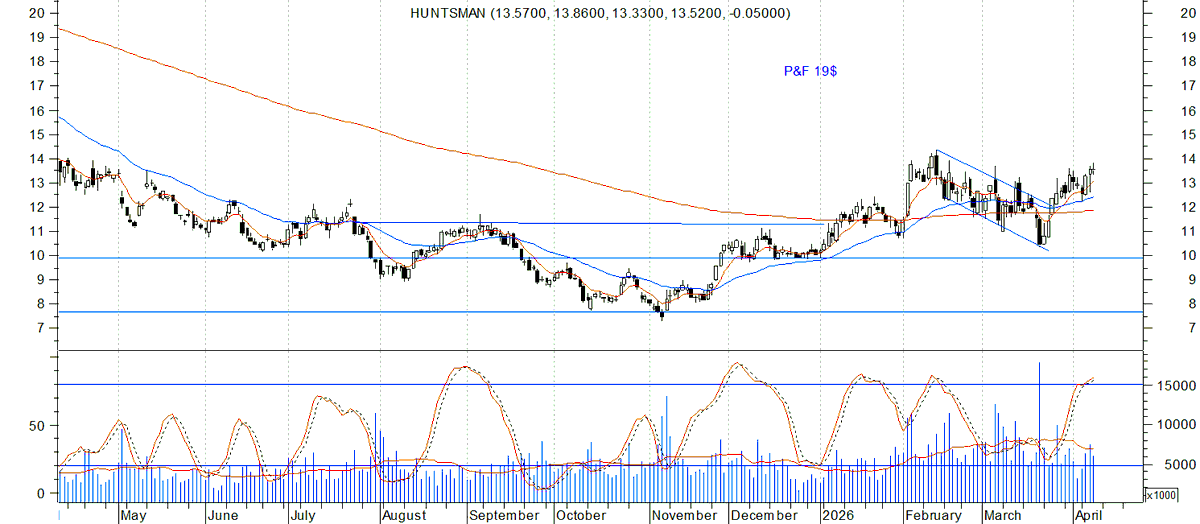1200x524 pixels.
Task: Click "12" on the left price axis
Action: pos(37,207)
